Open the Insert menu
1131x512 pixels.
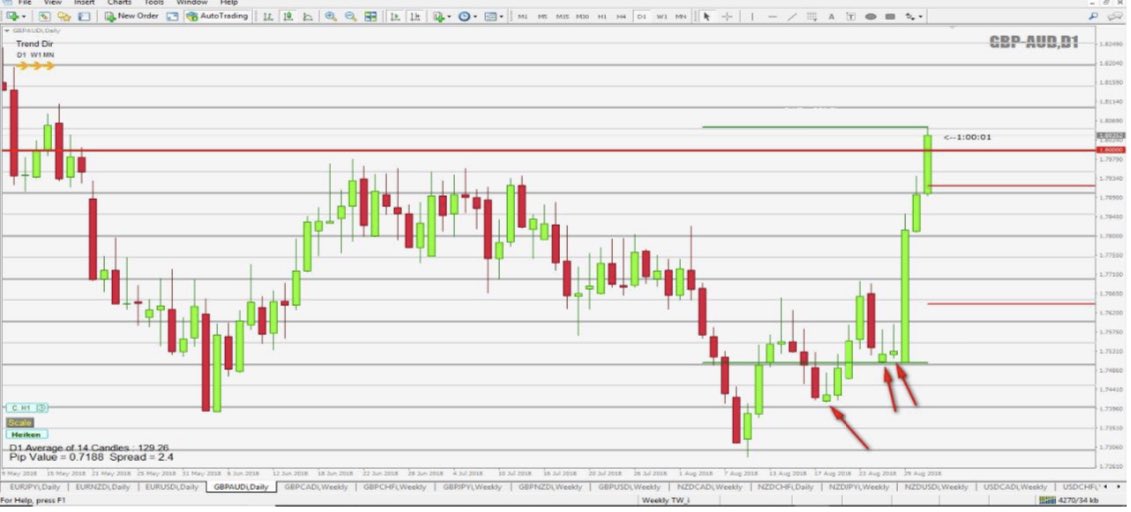pyautogui.click(x=84, y=3)
